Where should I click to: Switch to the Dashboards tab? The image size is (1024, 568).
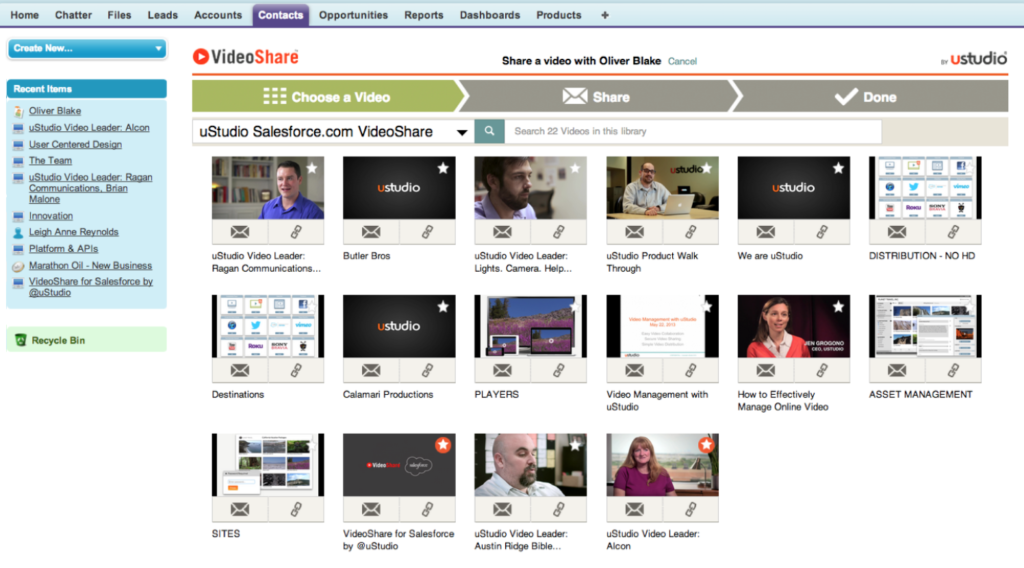(490, 15)
